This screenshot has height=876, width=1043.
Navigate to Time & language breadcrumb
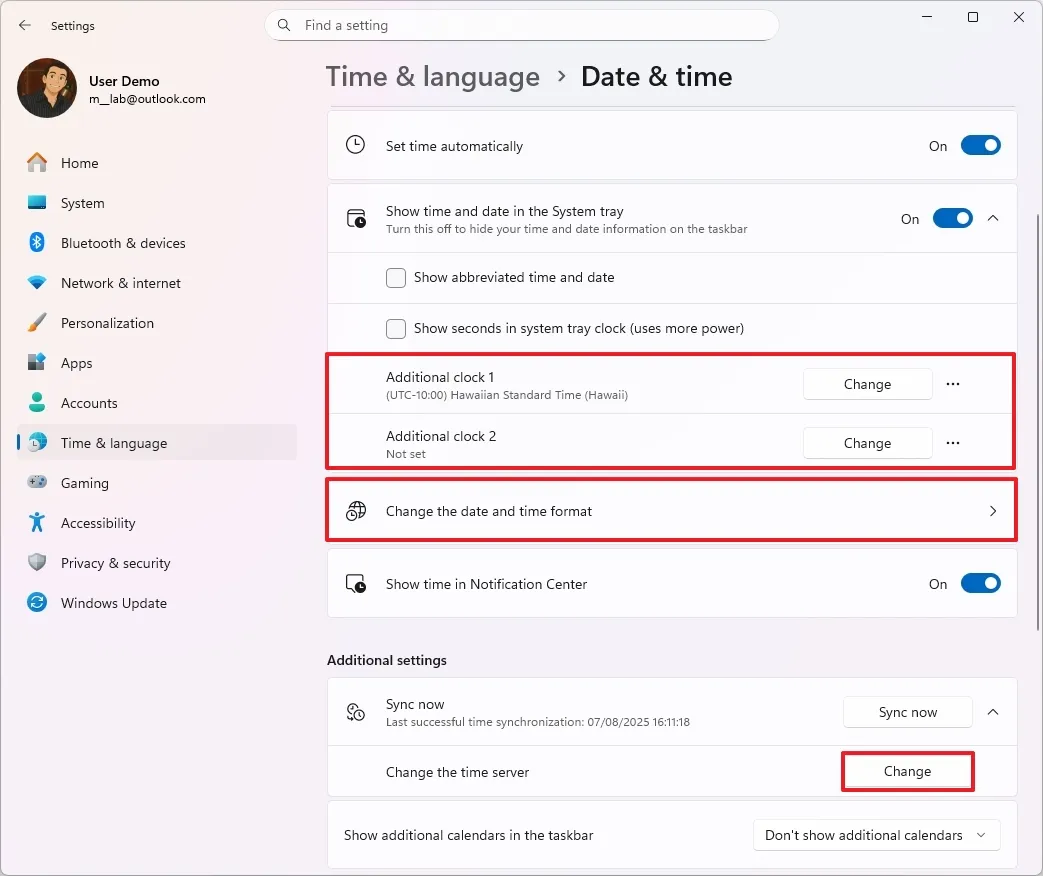point(432,76)
